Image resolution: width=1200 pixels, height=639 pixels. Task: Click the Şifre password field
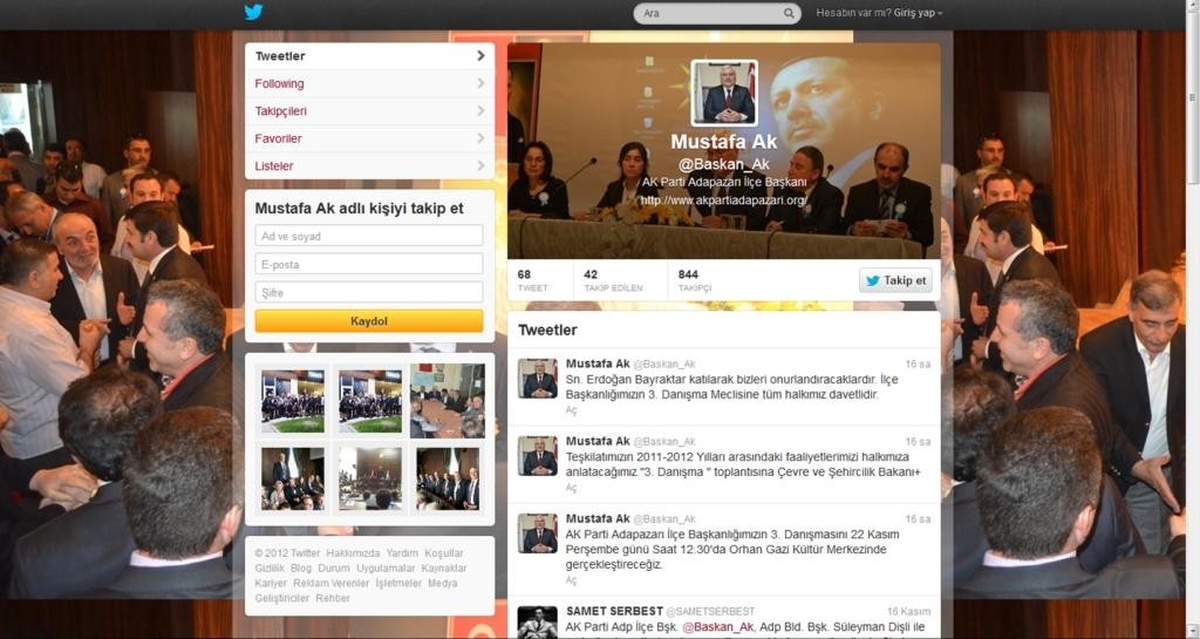point(369,292)
